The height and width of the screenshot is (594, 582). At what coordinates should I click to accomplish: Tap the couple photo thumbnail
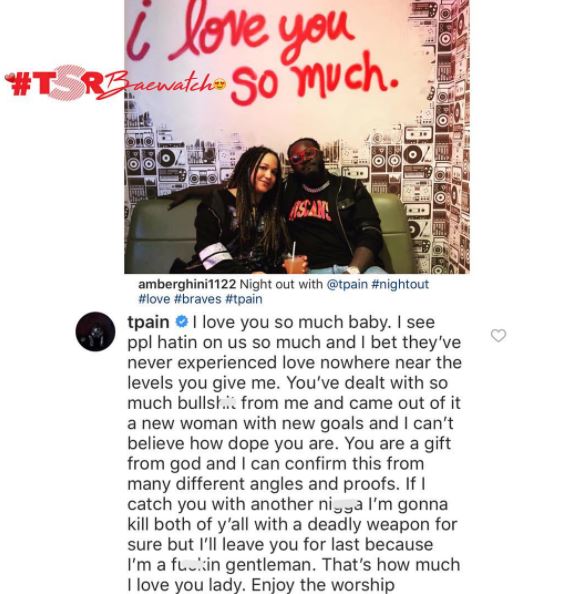point(297,137)
